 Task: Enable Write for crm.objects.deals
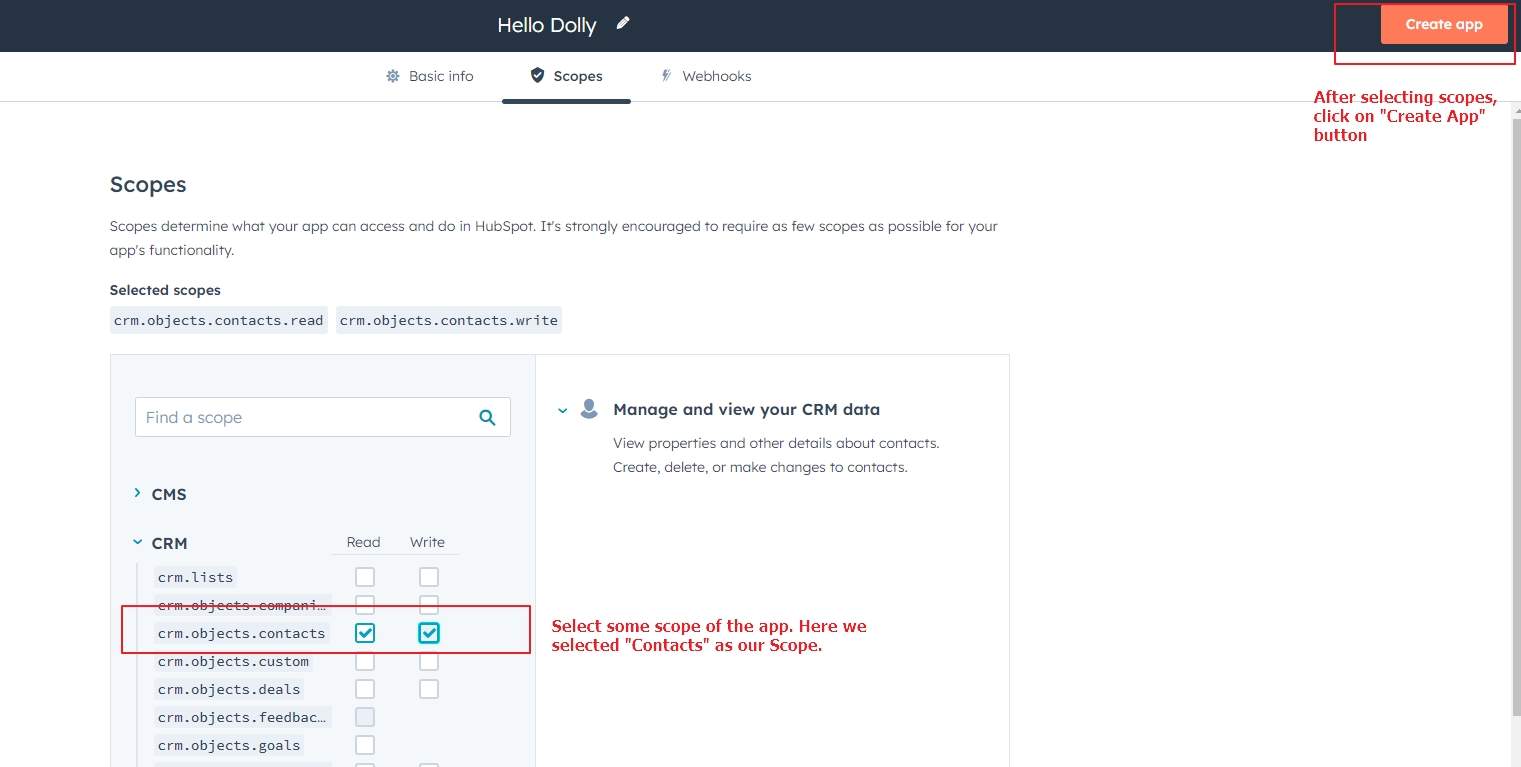(x=429, y=689)
